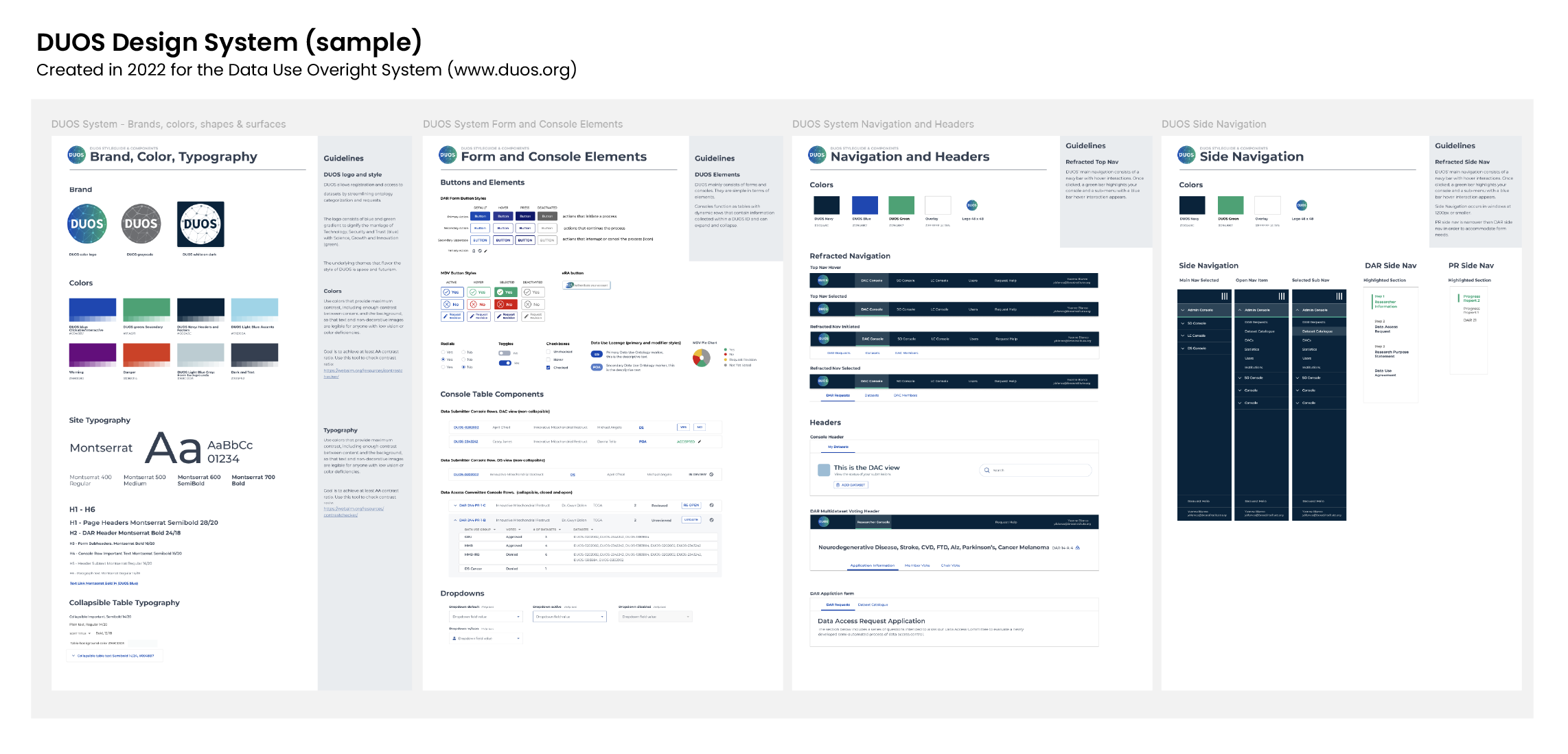Toggle the blue enabled switch
This screenshot has height=754, width=1568.
pos(505,363)
